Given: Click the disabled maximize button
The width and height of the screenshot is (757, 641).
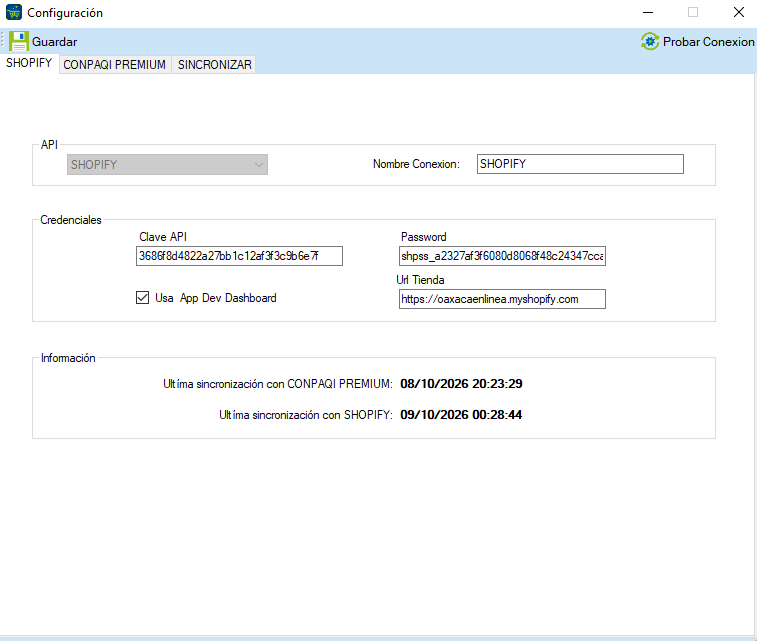Looking at the screenshot, I should 693,13.
